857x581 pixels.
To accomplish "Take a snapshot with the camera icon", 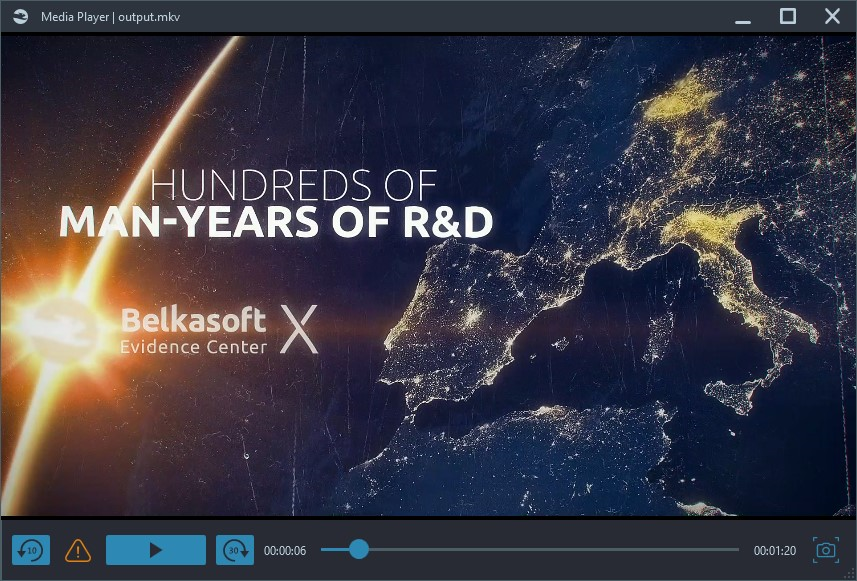I will coord(826,550).
